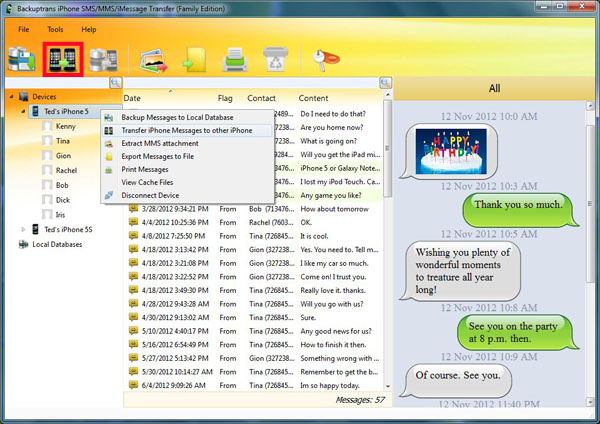Select Ted's iPhone 5S device
This screenshot has width=600, height=424.
click(68, 230)
